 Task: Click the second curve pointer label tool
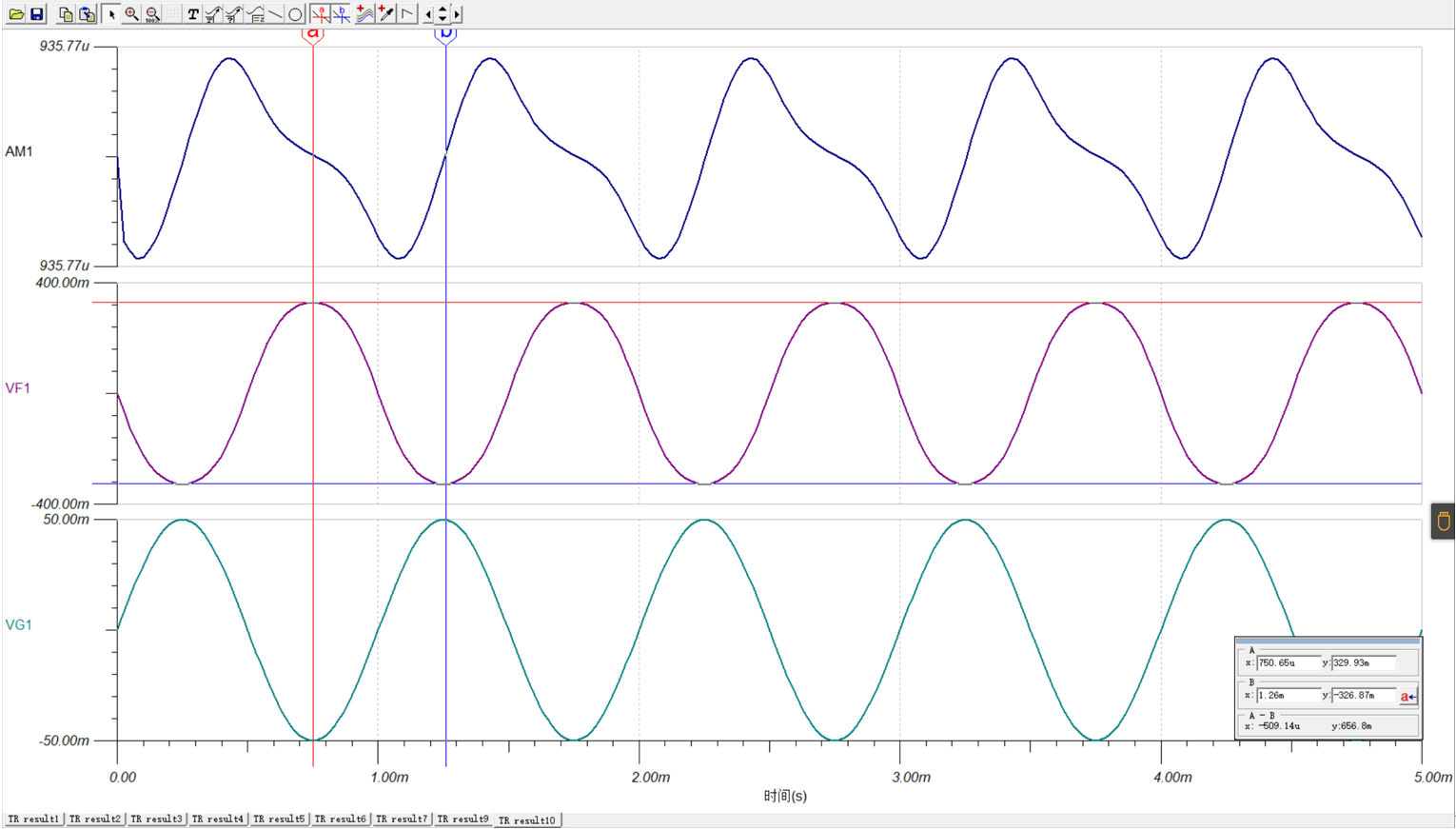point(234,13)
